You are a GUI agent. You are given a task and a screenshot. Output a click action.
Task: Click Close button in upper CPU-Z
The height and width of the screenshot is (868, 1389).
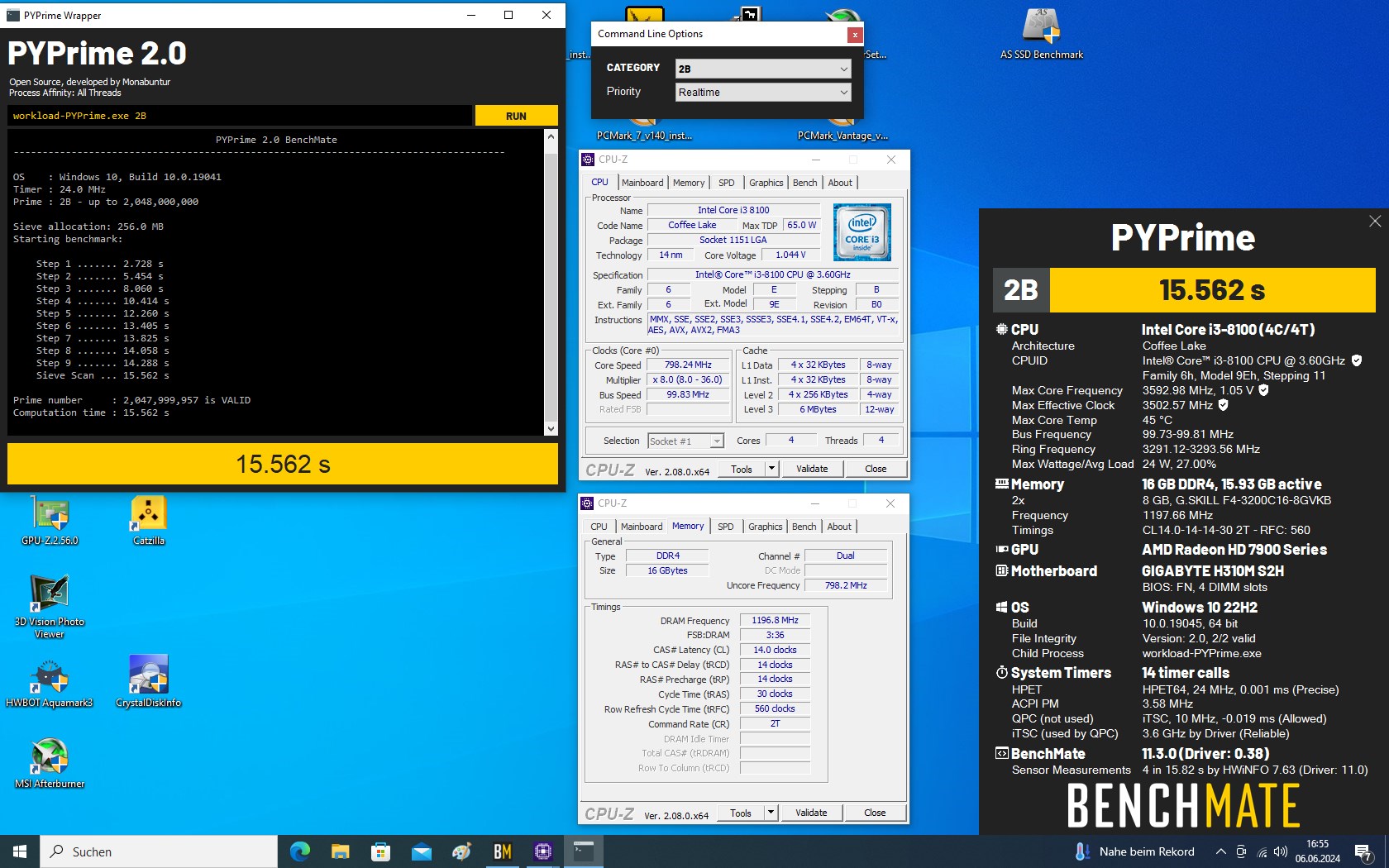pos(876,469)
